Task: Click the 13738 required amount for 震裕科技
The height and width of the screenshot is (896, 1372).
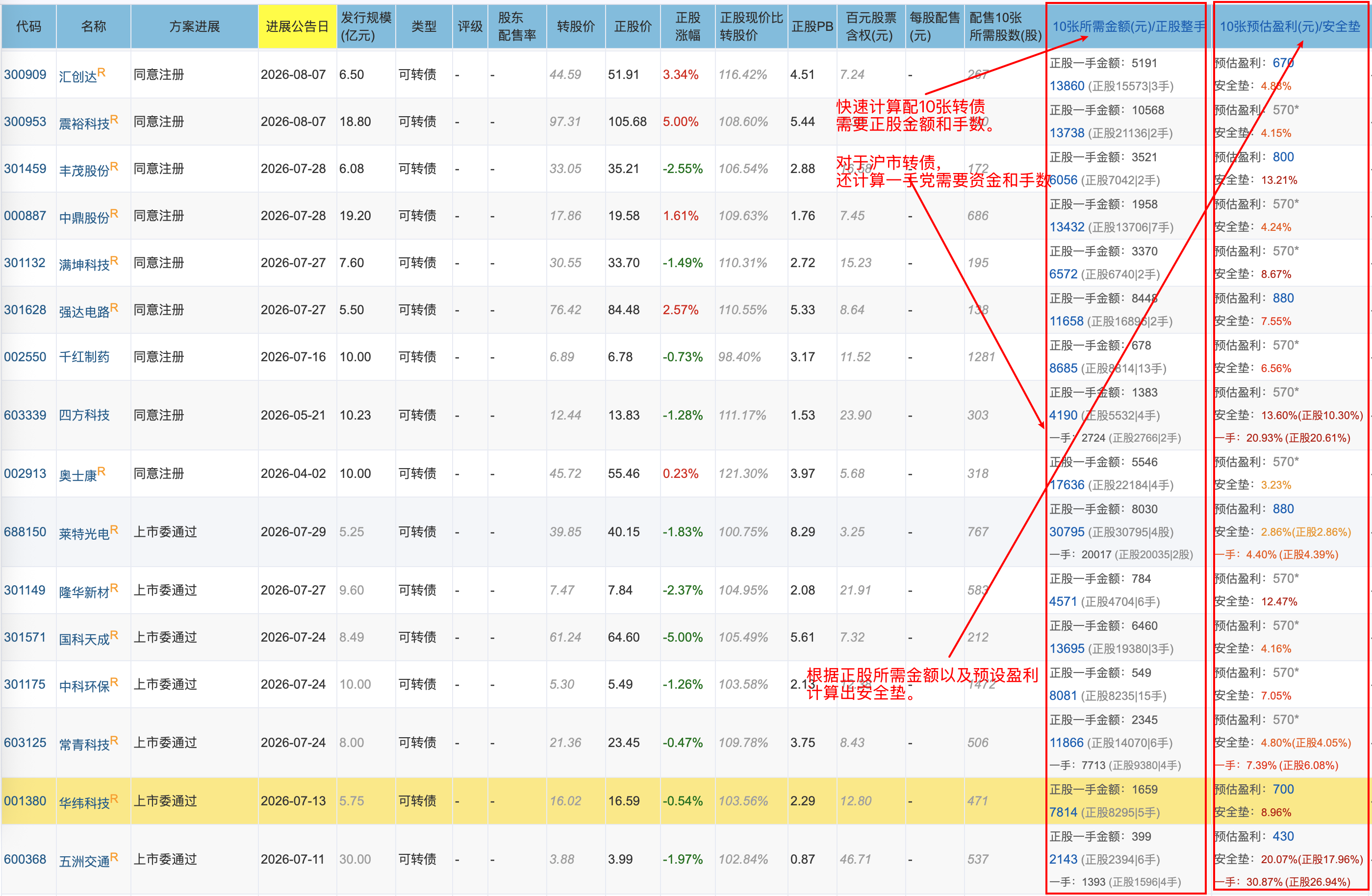Action: (1067, 133)
